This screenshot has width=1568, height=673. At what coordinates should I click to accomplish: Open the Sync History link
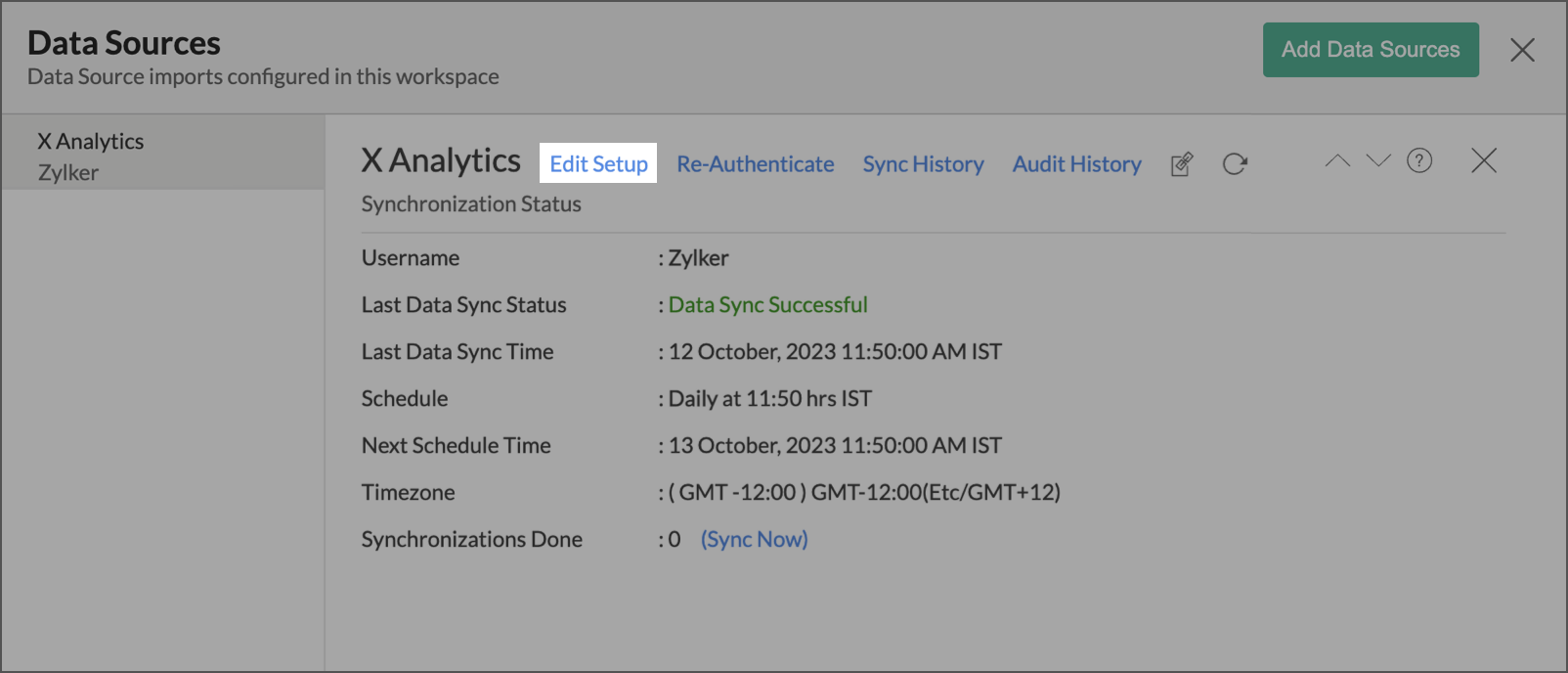tap(923, 164)
